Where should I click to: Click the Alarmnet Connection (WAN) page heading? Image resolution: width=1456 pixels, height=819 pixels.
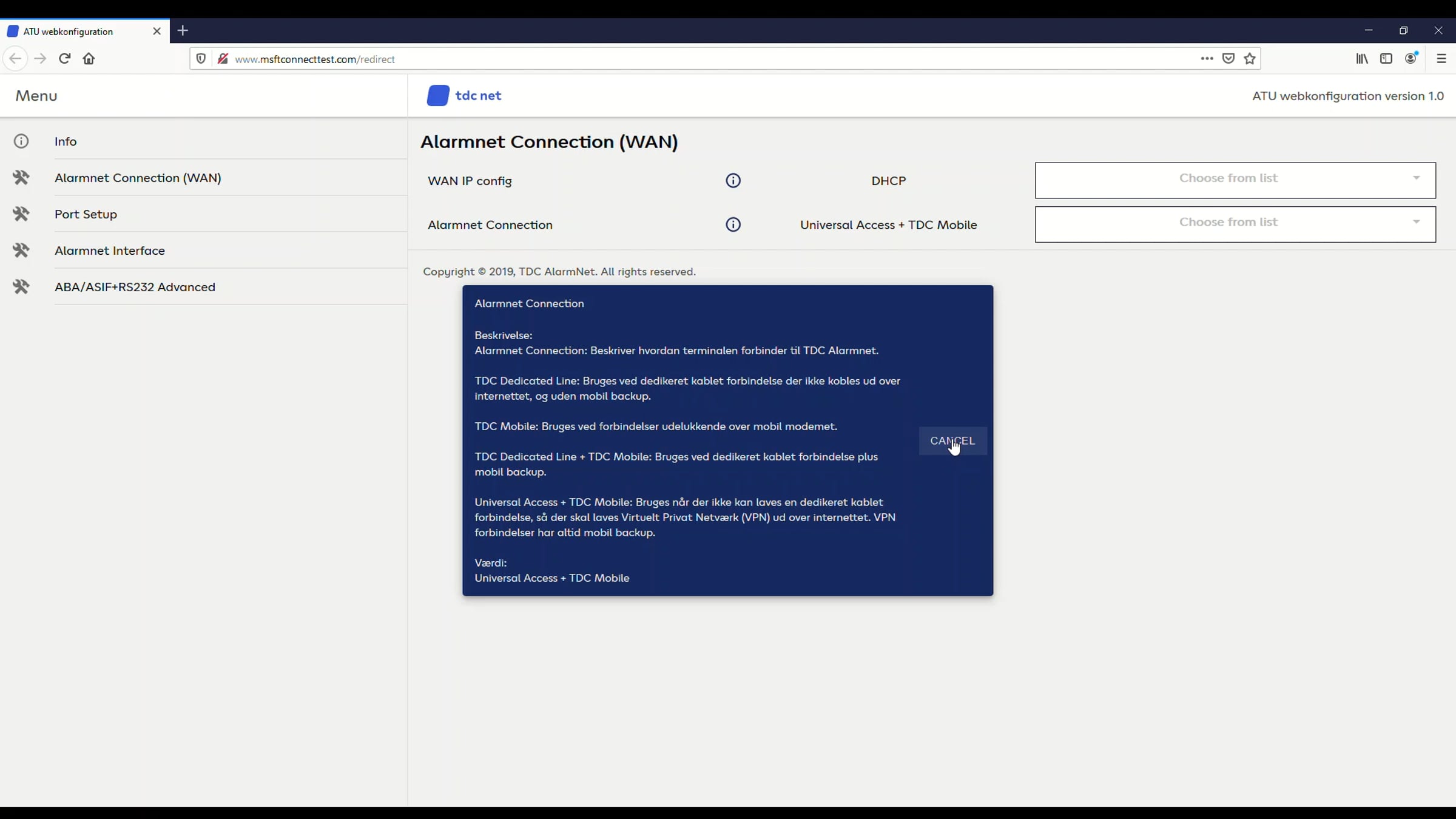[x=549, y=142]
